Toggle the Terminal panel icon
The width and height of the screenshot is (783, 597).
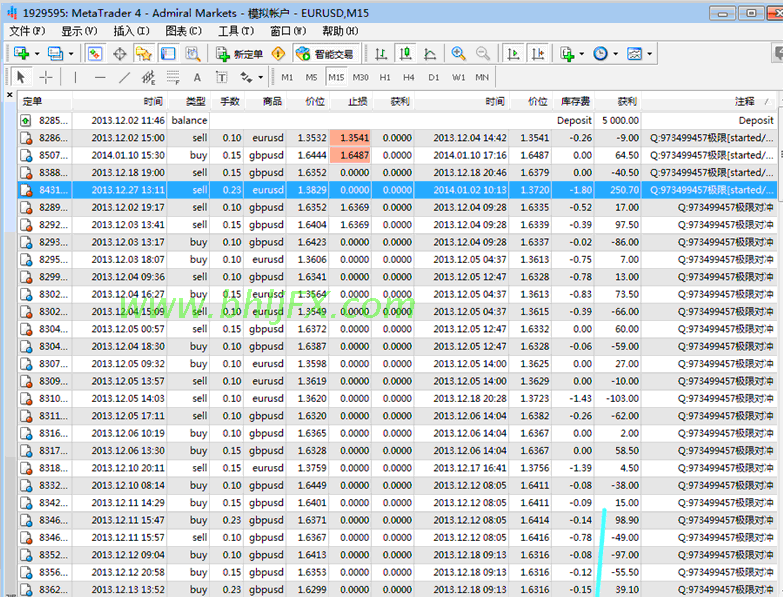coord(168,53)
